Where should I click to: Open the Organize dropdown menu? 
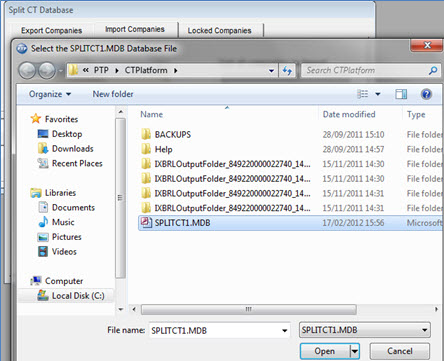50,94
